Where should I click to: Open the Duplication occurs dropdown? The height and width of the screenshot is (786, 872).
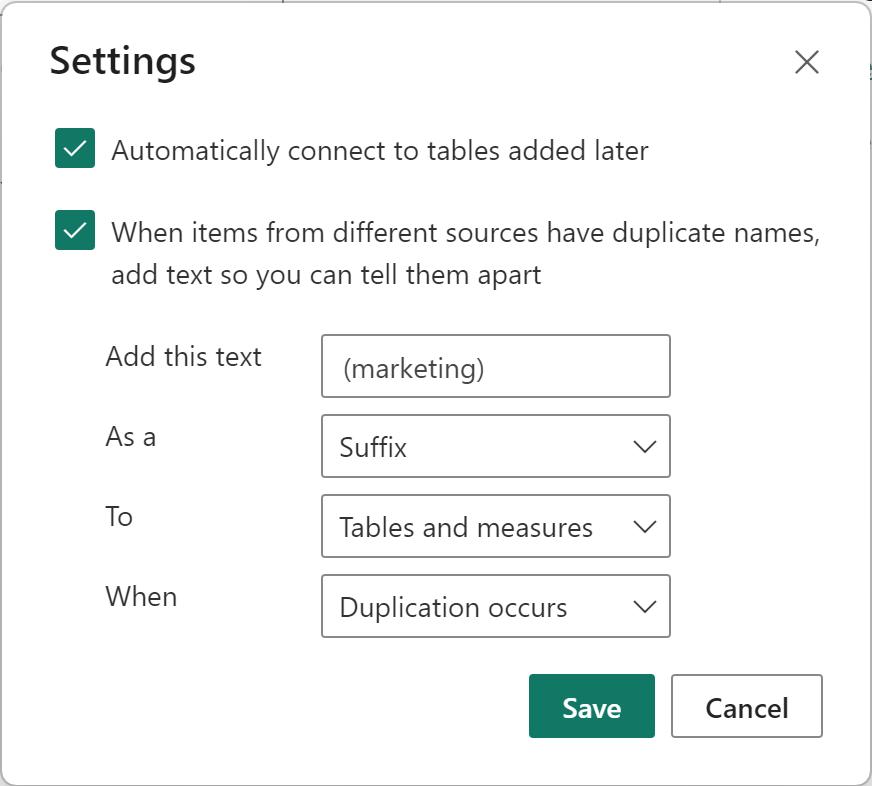coord(496,606)
